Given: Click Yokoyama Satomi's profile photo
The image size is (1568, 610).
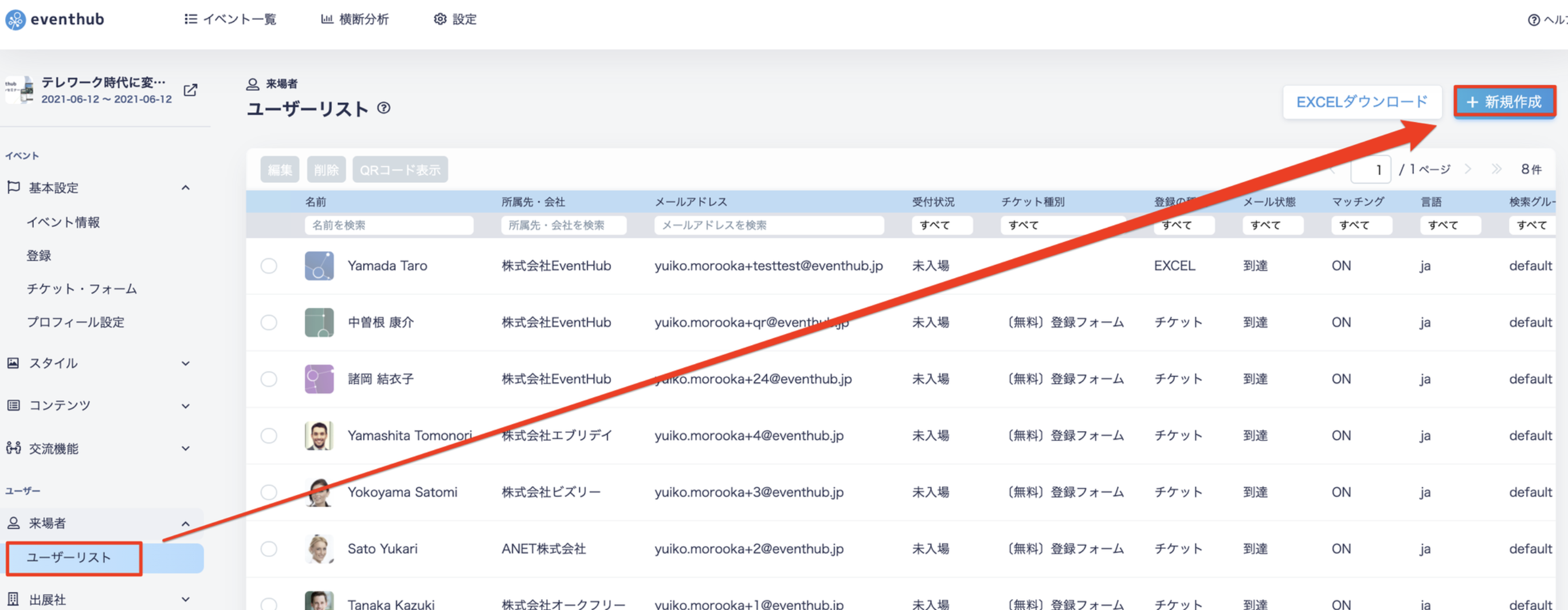Looking at the screenshot, I should [x=319, y=492].
